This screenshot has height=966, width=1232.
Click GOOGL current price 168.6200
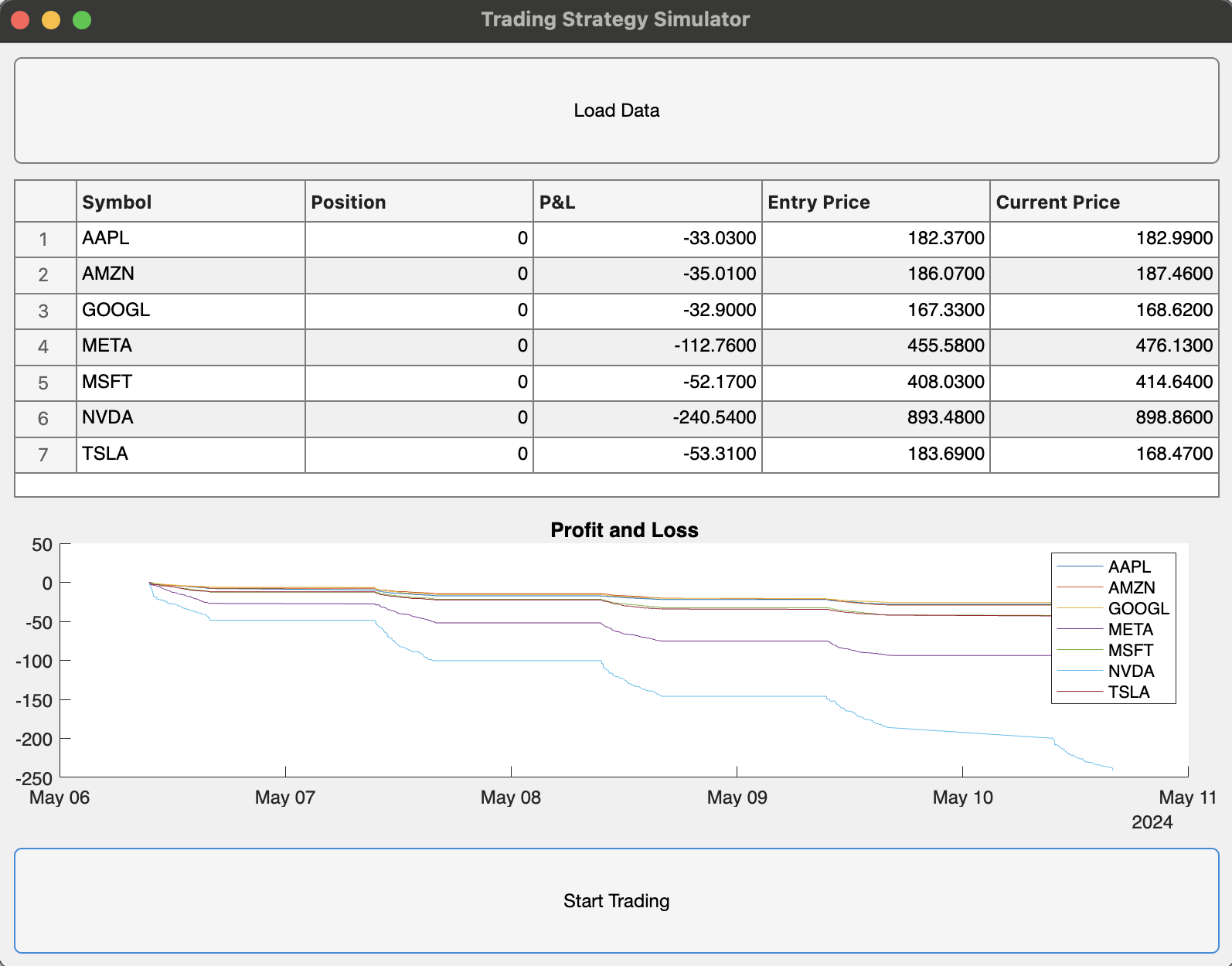pos(1104,311)
